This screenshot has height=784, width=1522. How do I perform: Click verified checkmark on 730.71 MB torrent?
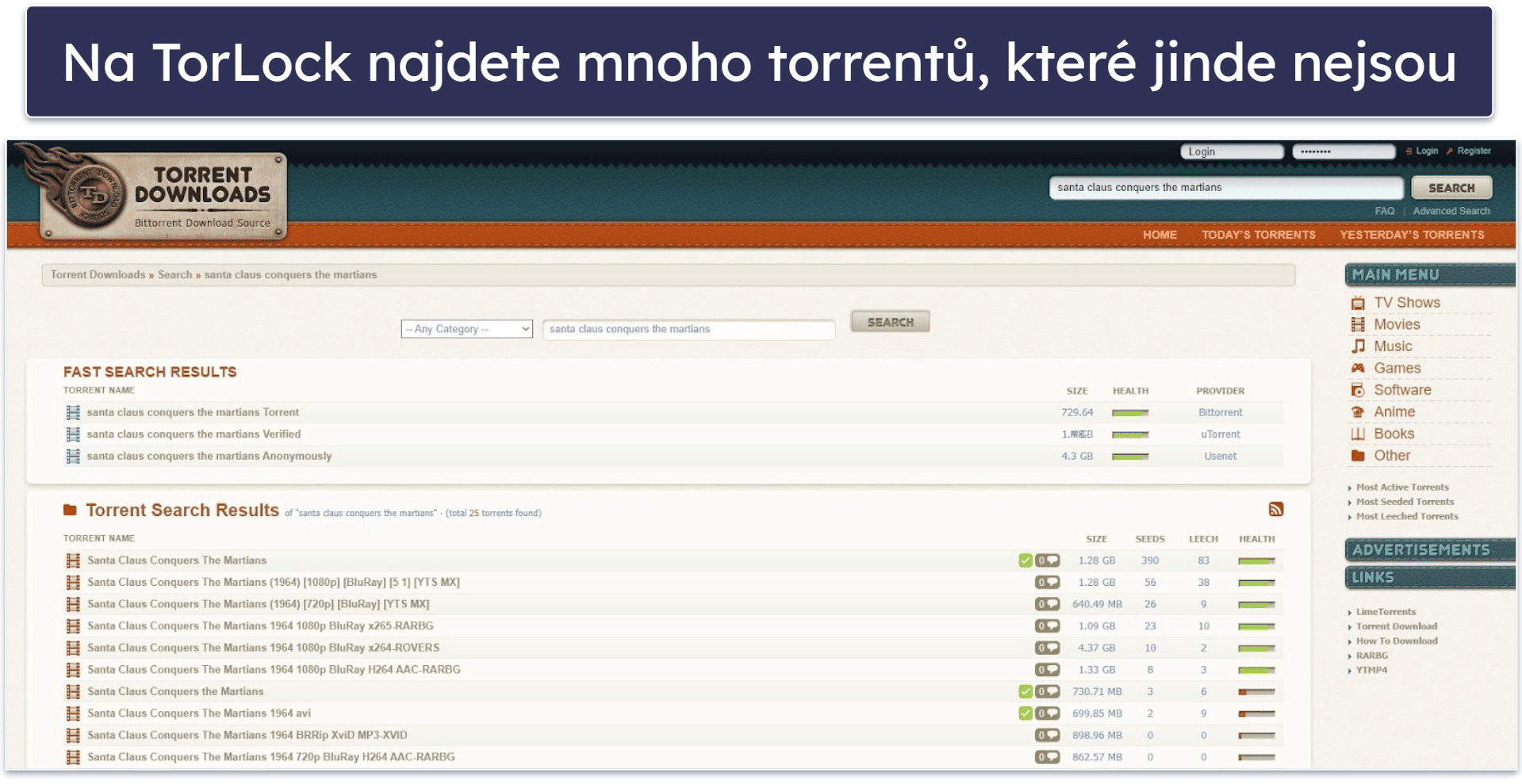coord(1026,692)
